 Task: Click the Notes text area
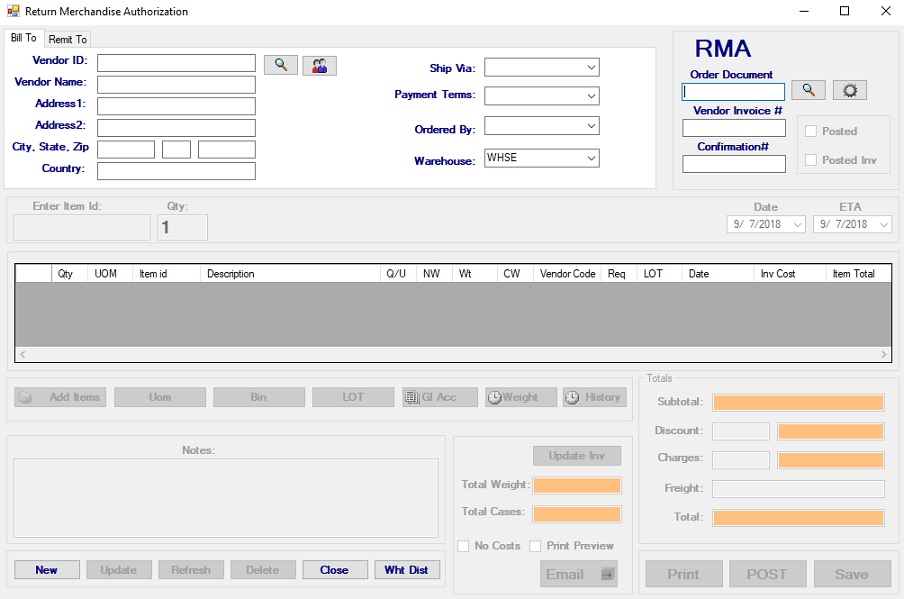pyautogui.click(x=226, y=498)
